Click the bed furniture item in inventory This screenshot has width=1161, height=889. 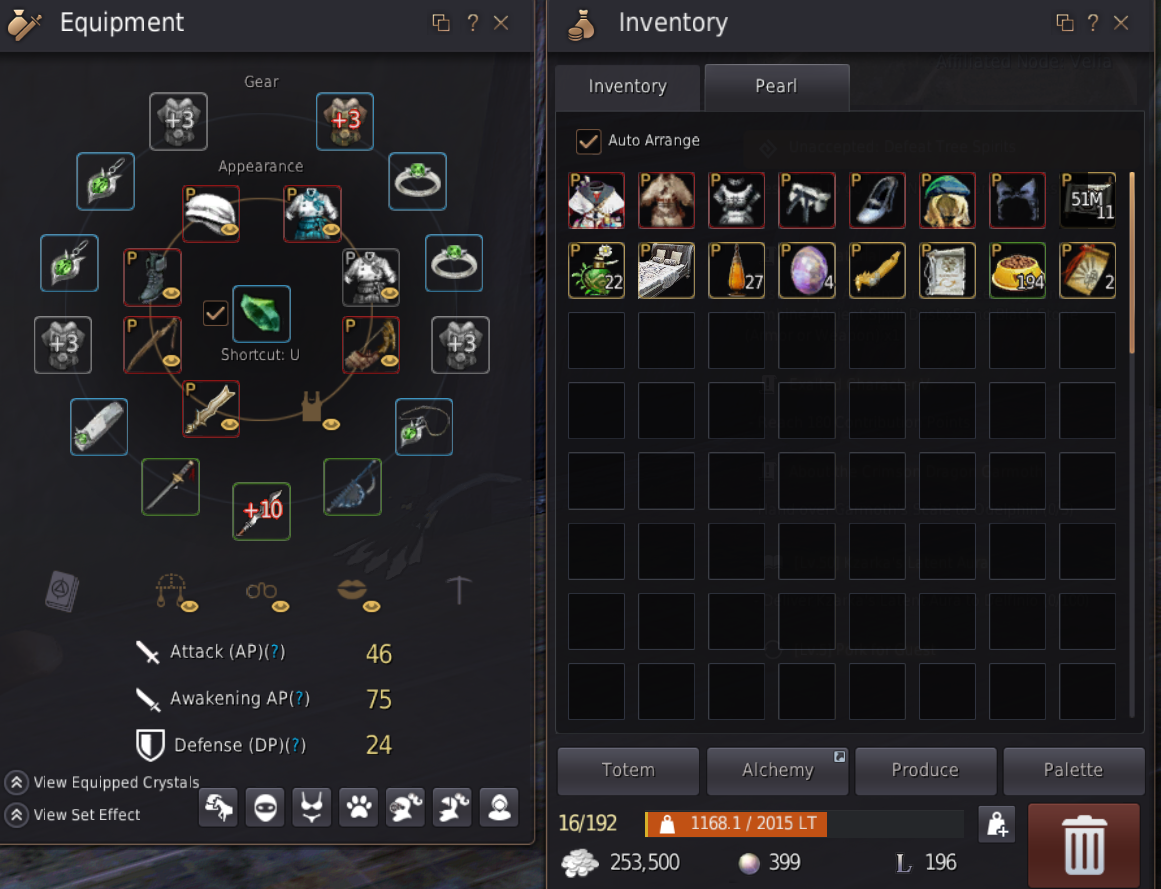(666, 271)
